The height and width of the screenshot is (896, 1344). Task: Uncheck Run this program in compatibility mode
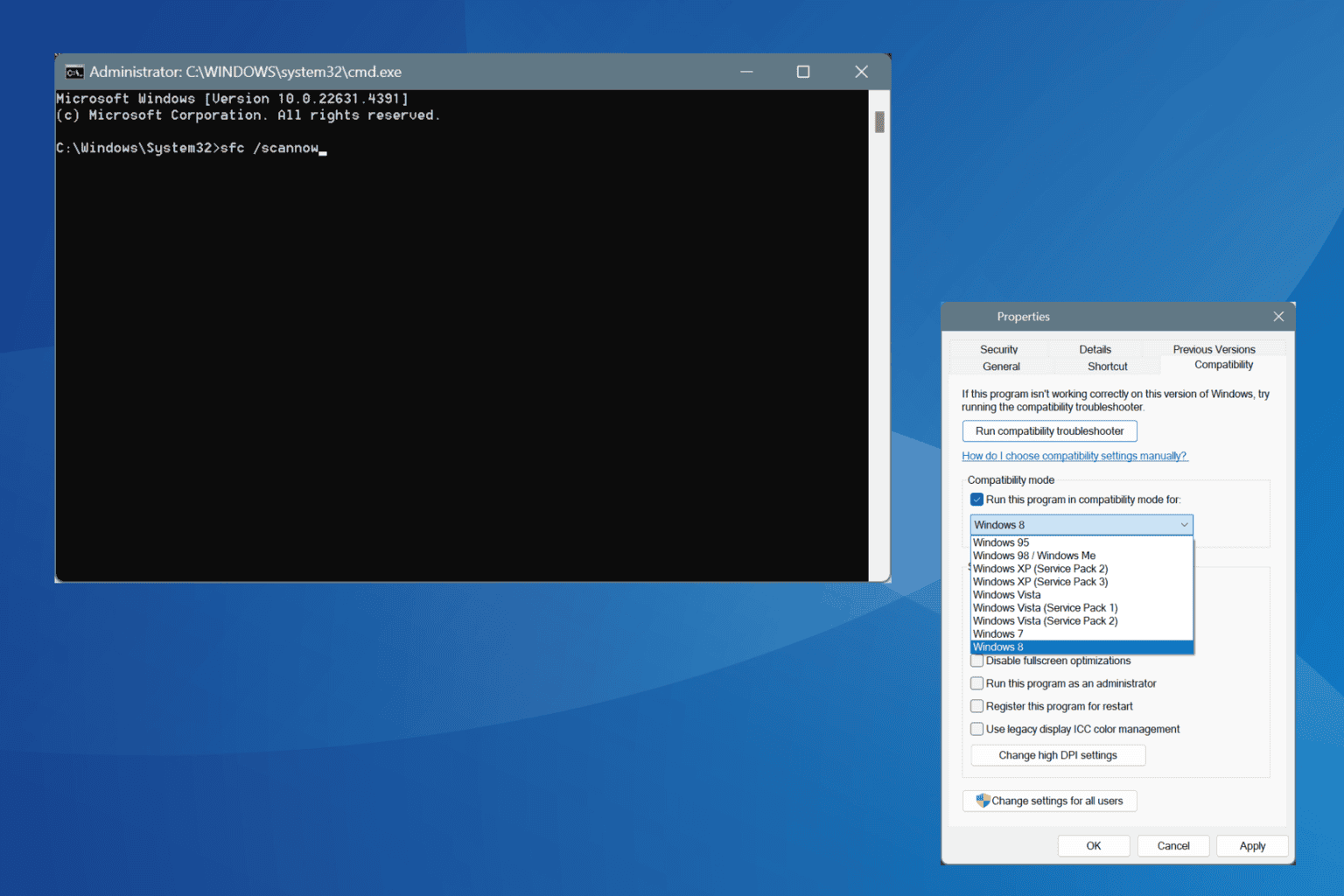(976, 500)
